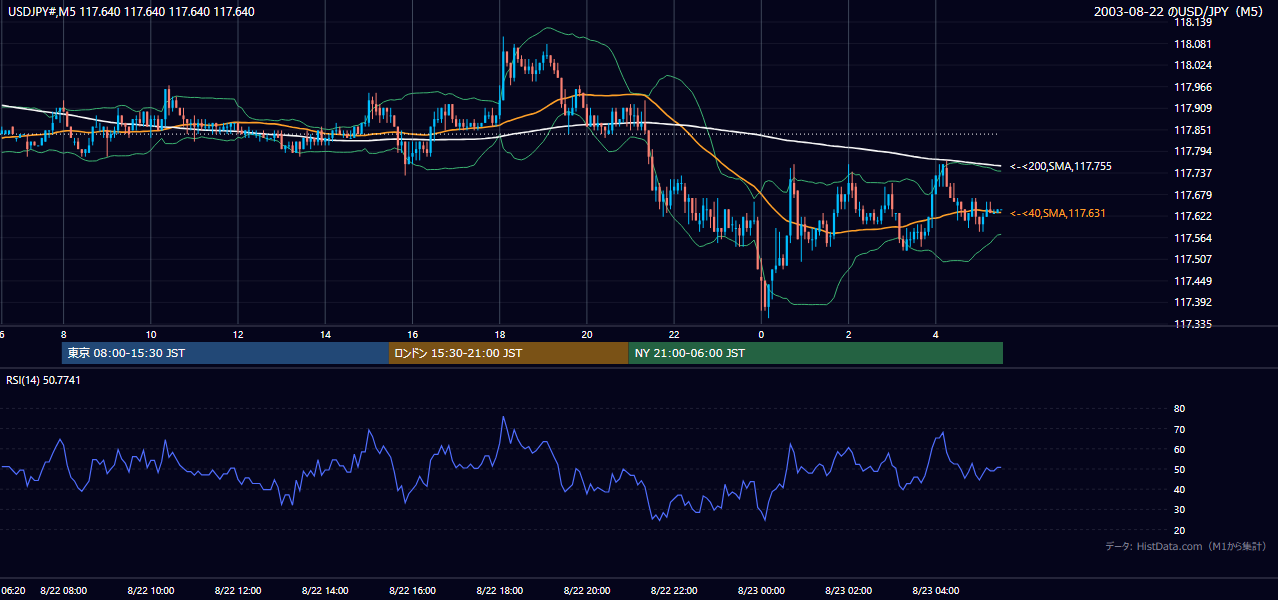
Task: Click the 8/22 22:00 date label
Action: [x=674, y=591]
